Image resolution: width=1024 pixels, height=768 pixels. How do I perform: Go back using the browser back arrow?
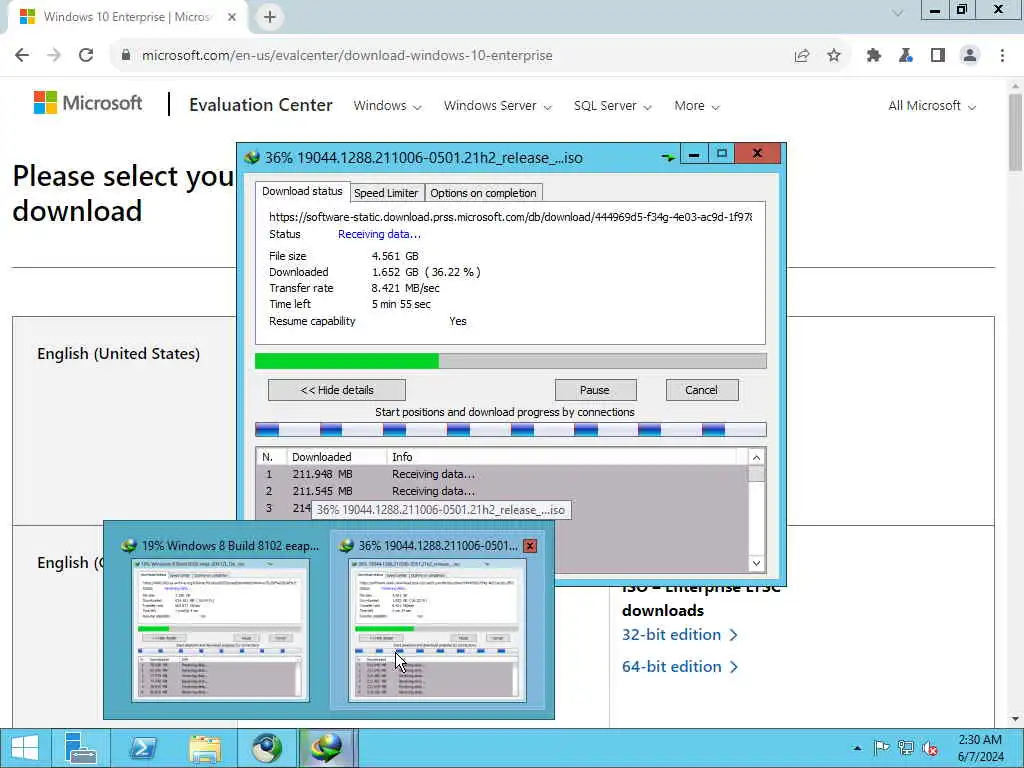[22, 55]
